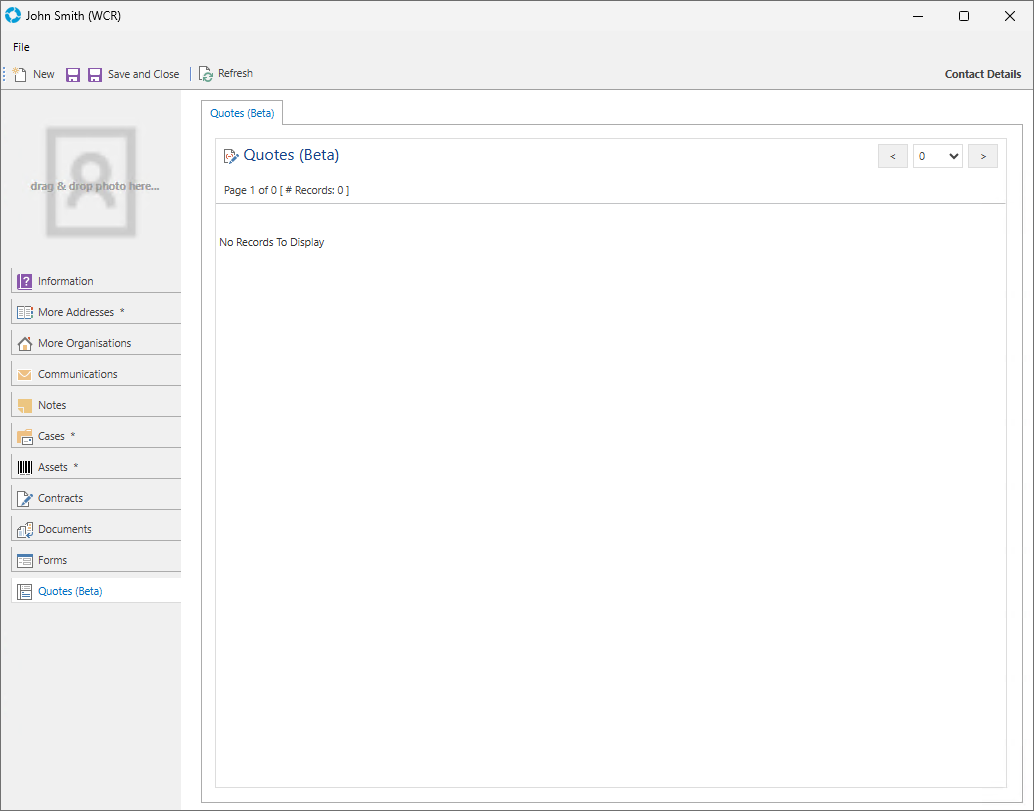Viewport: 1034px width, 811px height.
Task: Open the Documents section
Action: pyautogui.click(x=64, y=529)
